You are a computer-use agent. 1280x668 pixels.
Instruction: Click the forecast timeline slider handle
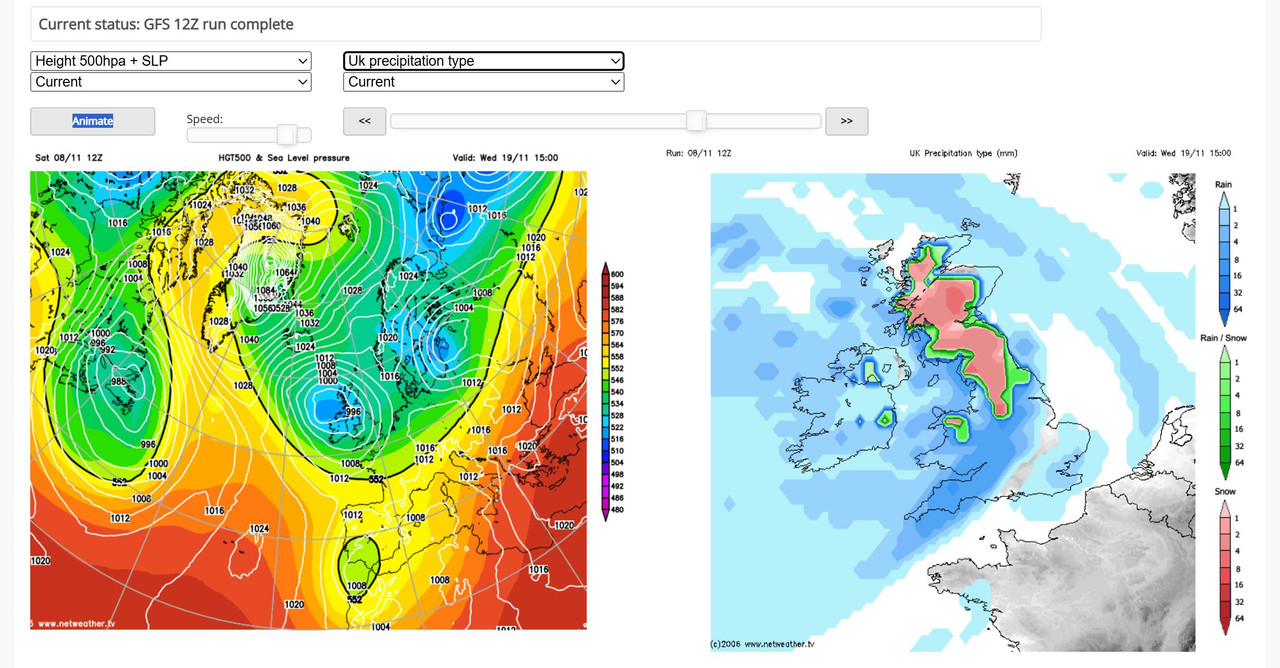(x=697, y=121)
